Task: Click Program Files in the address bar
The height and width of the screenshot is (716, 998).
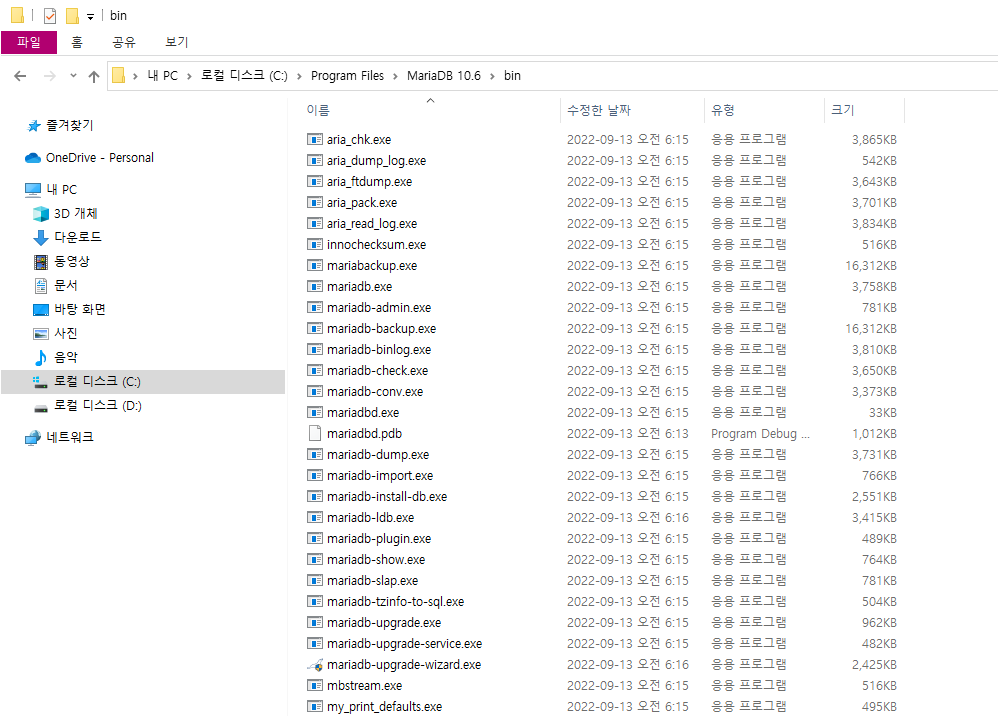Action: pos(348,76)
